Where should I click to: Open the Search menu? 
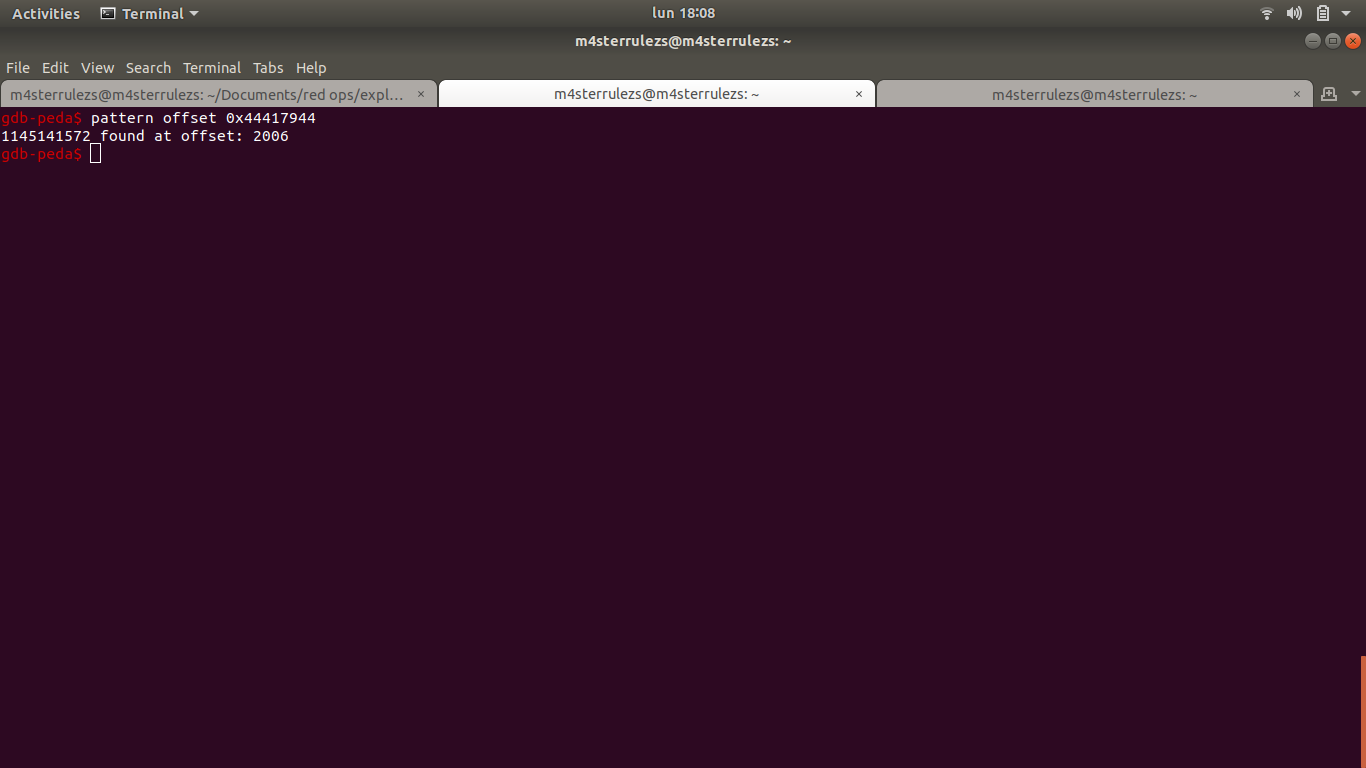(x=148, y=68)
